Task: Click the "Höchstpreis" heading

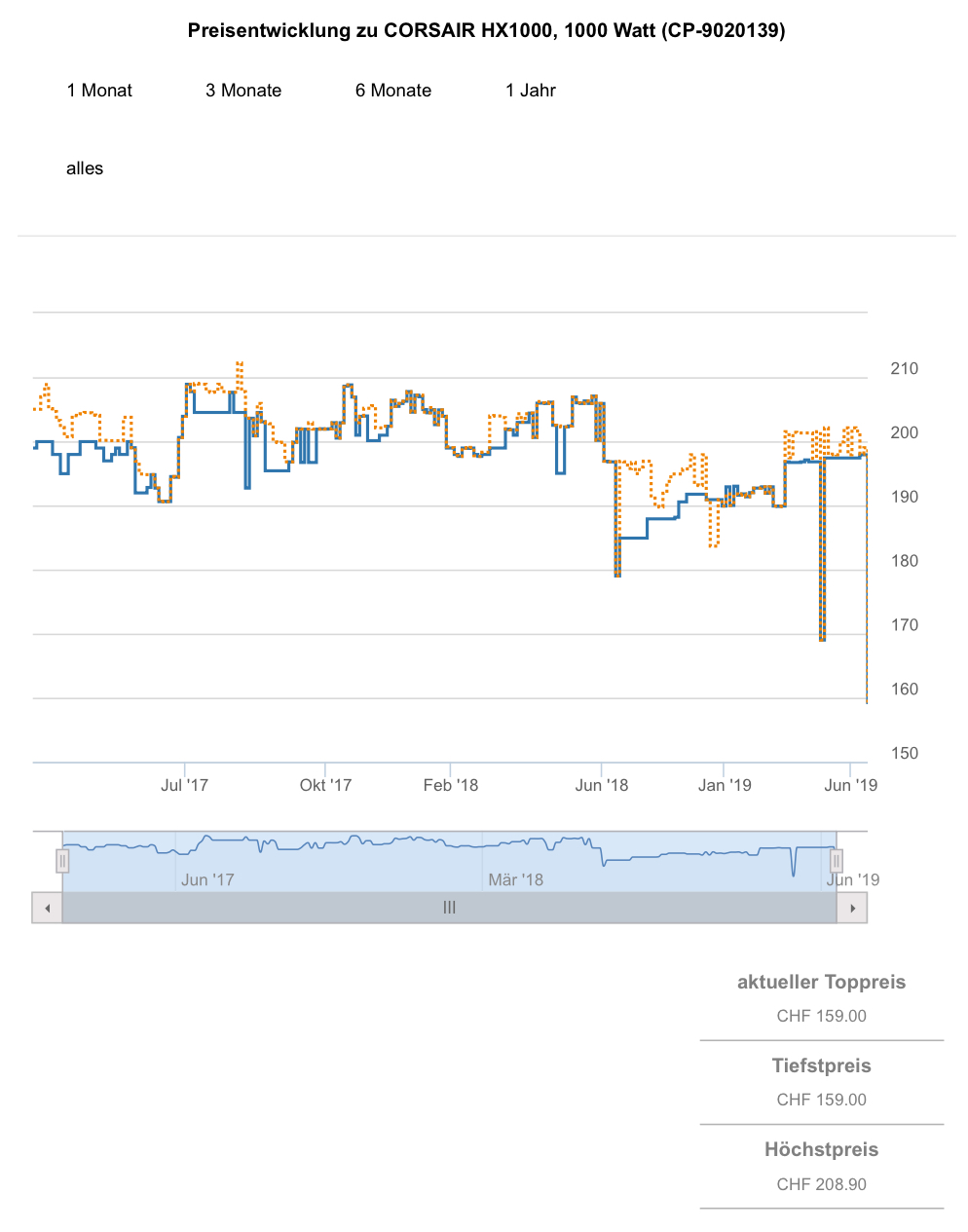Action: [x=821, y=1149]
